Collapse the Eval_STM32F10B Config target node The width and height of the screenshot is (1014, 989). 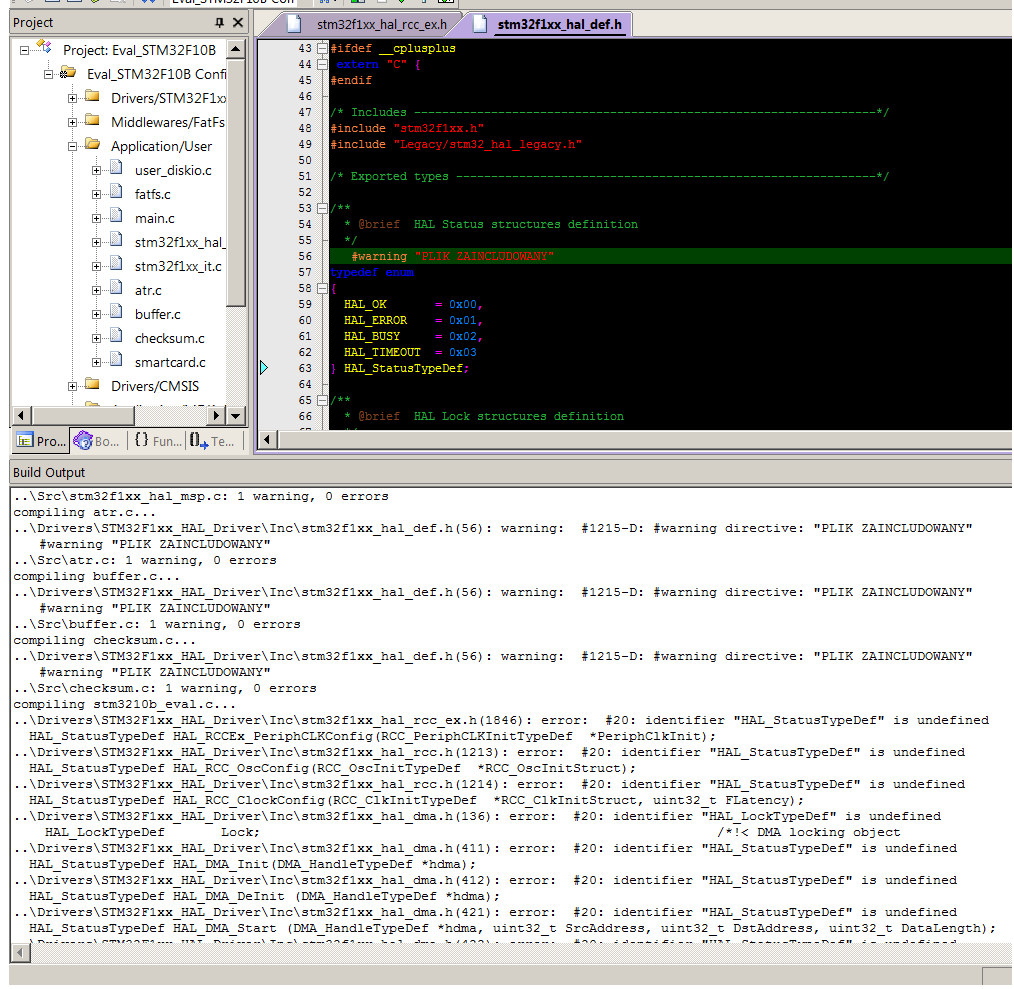49,74
